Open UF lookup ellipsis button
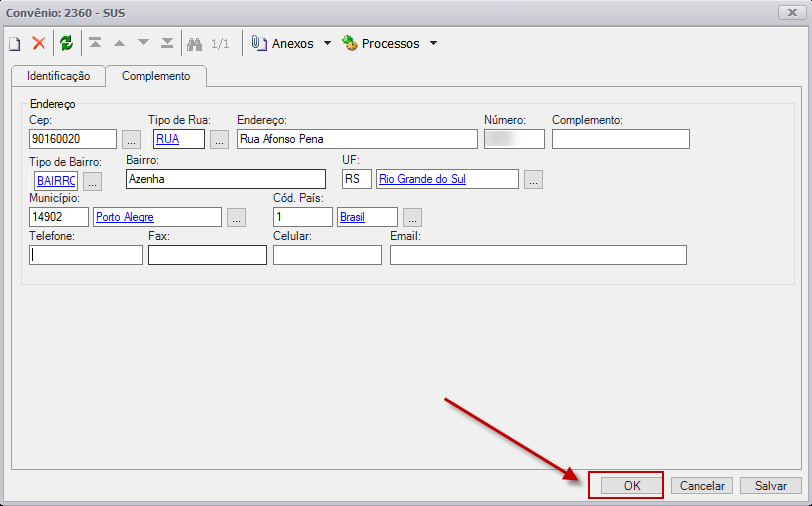This screenshot has width=812, height=506. [533, 179]
